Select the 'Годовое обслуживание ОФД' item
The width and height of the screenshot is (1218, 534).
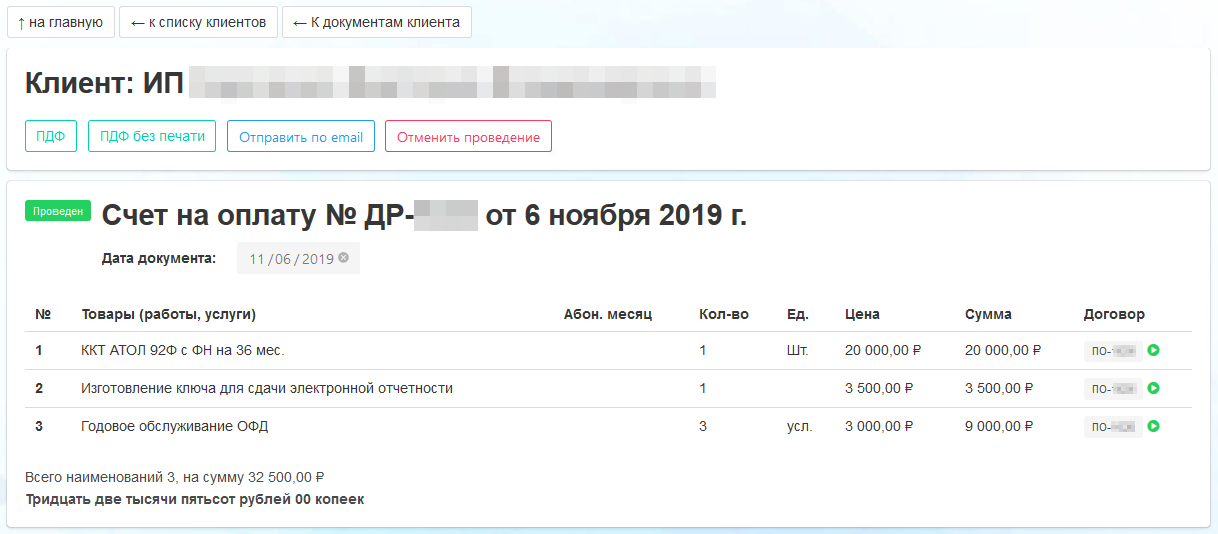174,426
